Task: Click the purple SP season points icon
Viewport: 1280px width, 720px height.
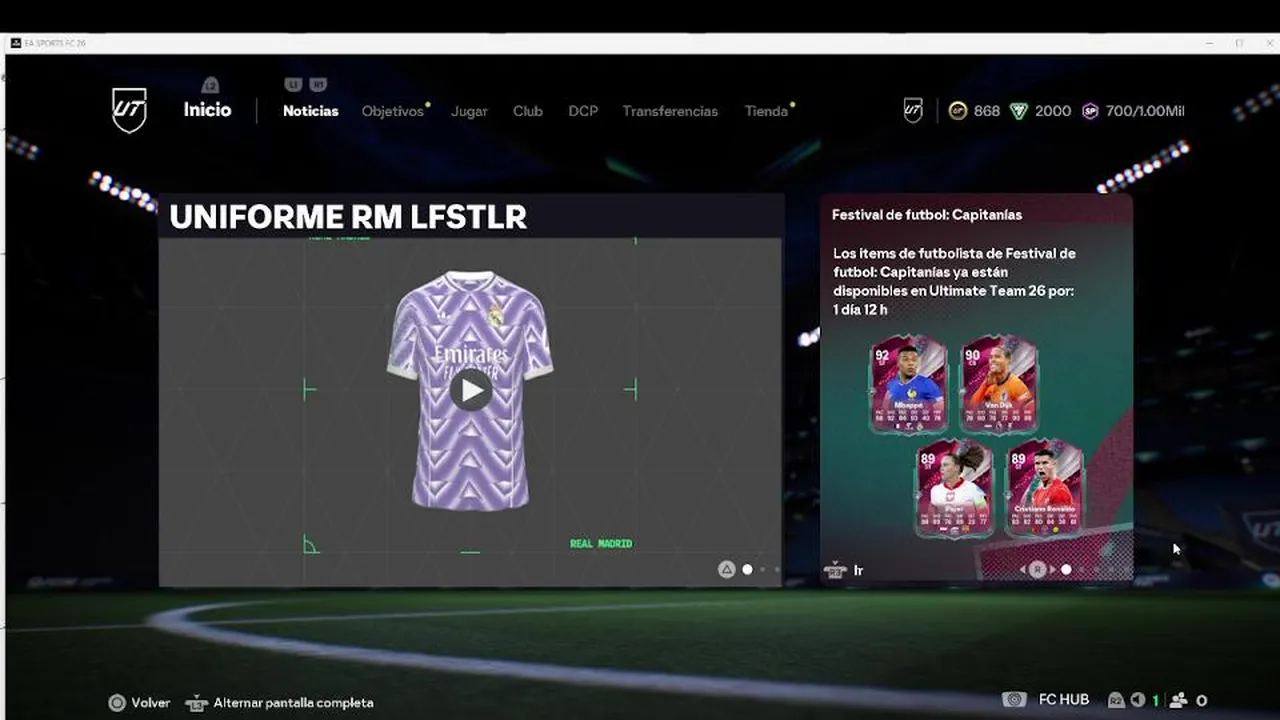Action: point(1090,111)
